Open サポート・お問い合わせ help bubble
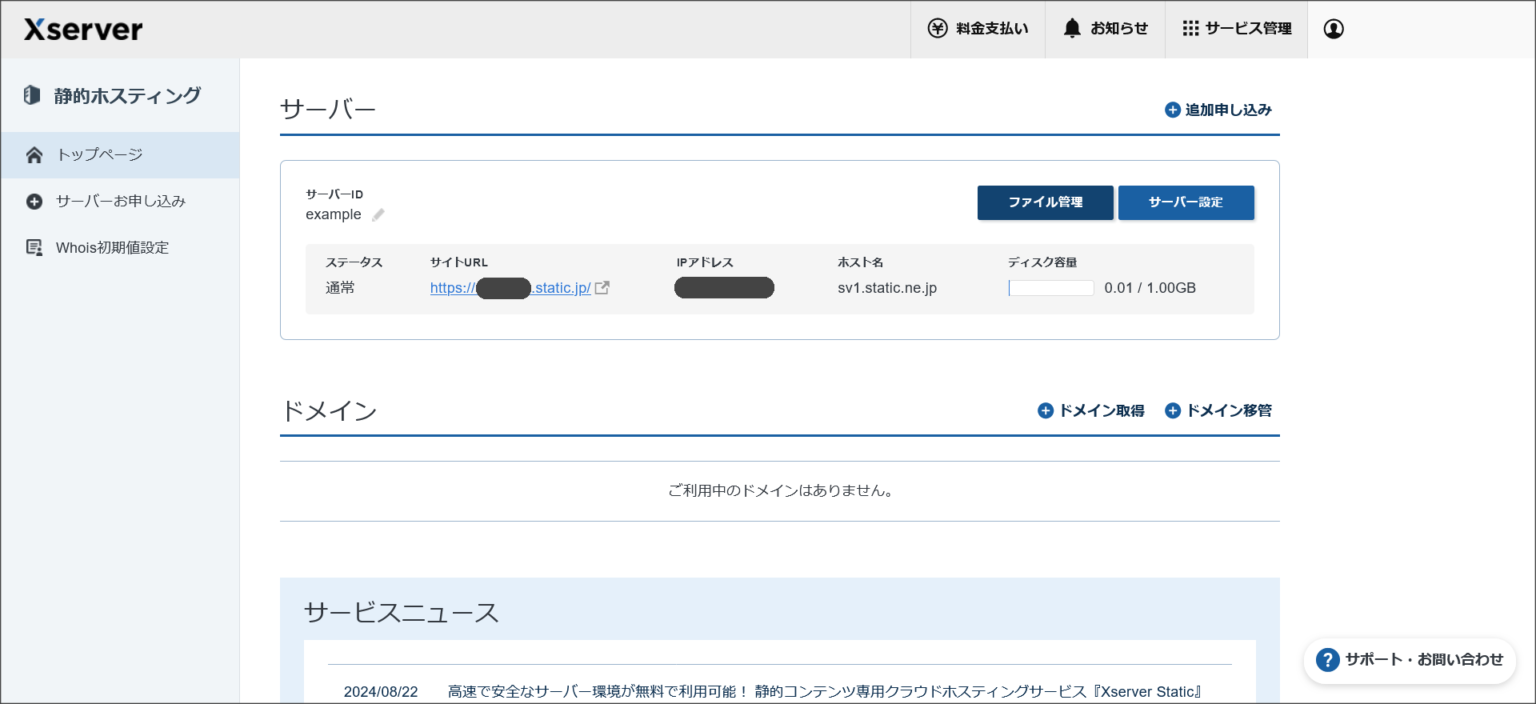Image resolution: width=1536 pixels, height=704 pixels. [1410, 660]
